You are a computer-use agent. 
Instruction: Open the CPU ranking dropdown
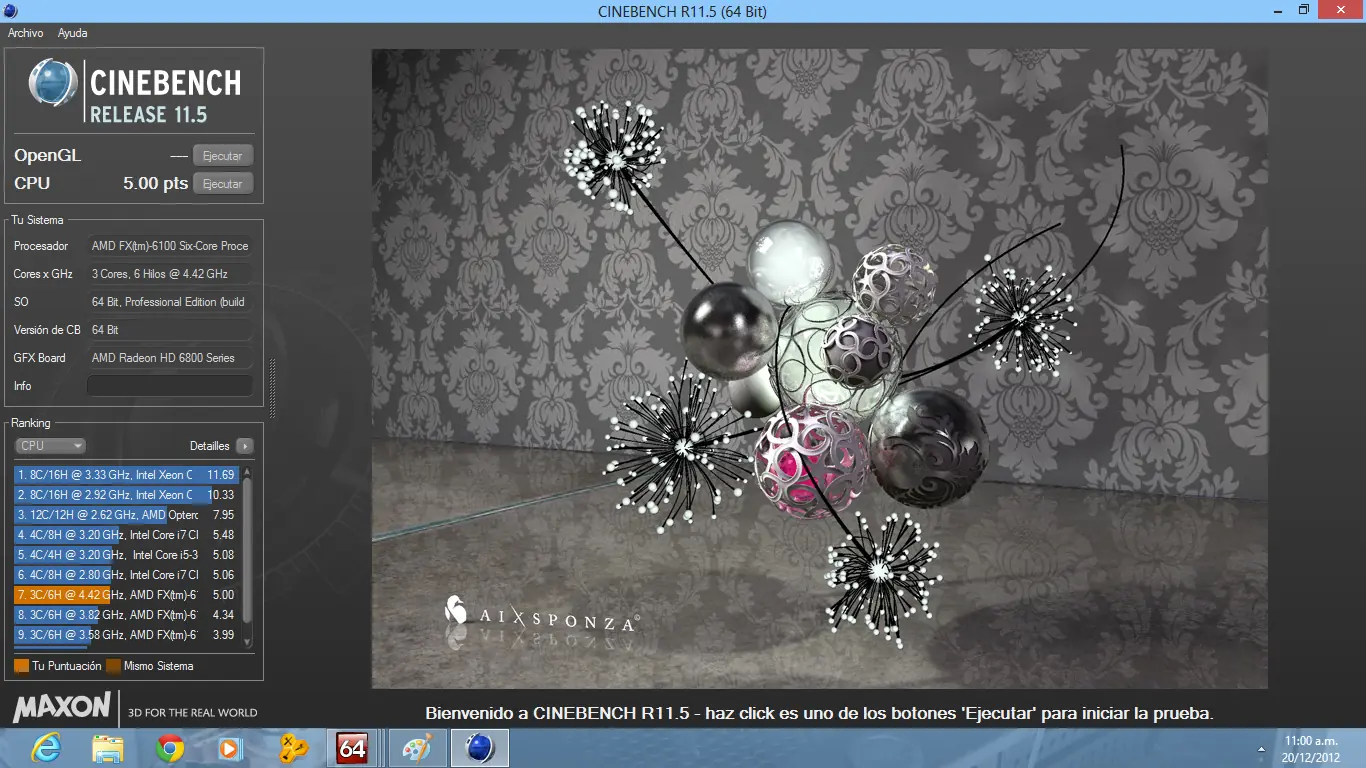(x=50, y=446)
